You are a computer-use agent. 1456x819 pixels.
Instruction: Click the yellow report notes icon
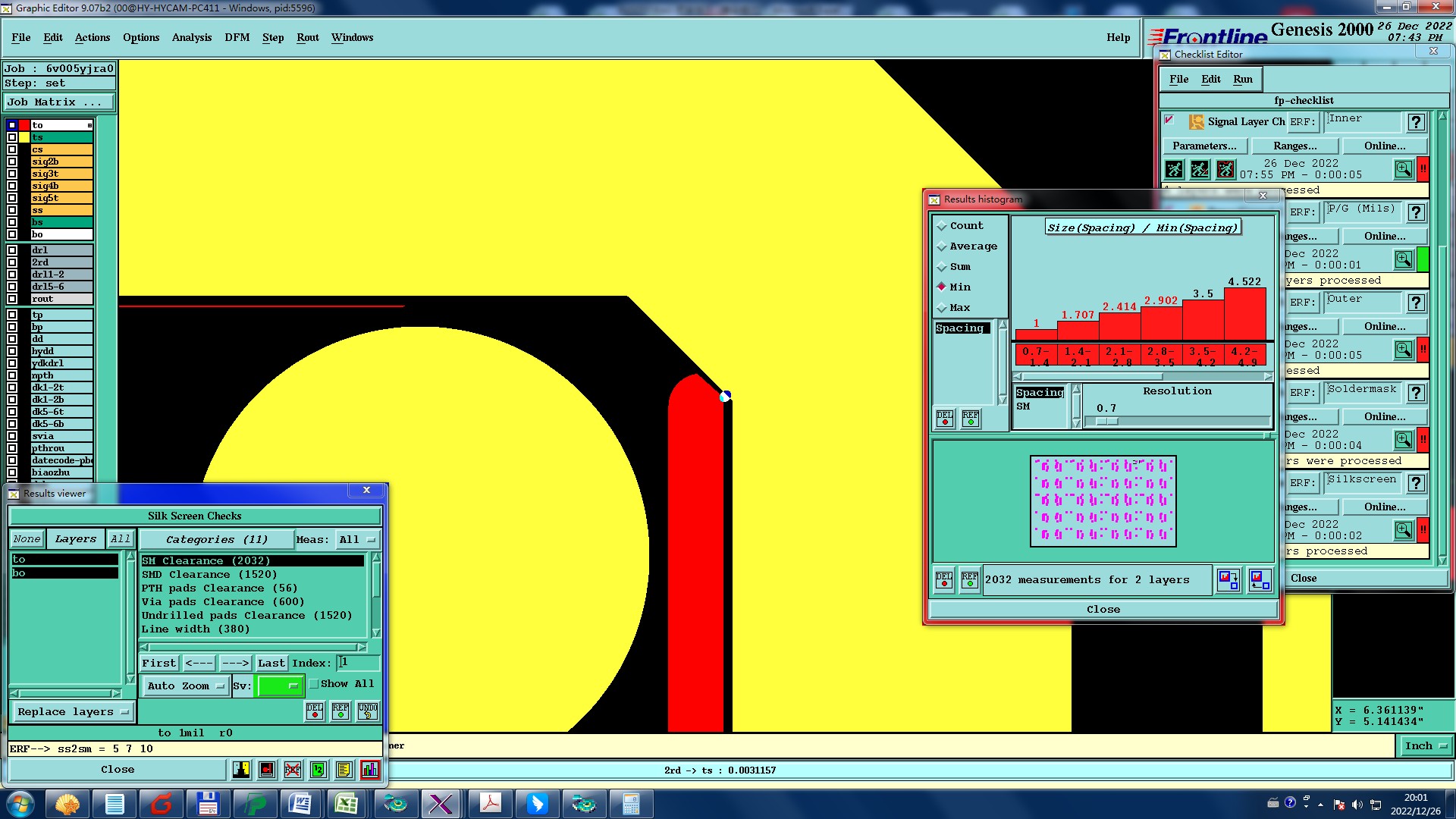[x=344, y=770]
